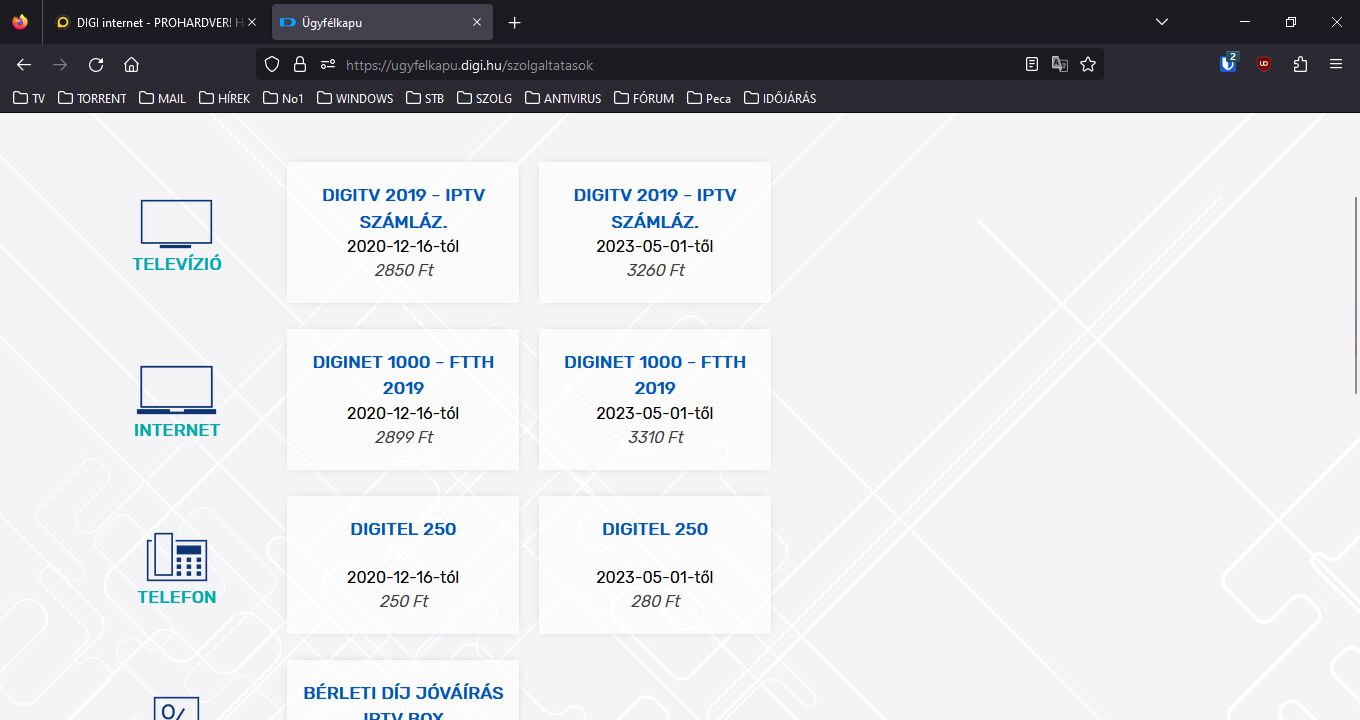1360x720 pixels.
Task: Open a new tab with plus
Action: (515, 22)
